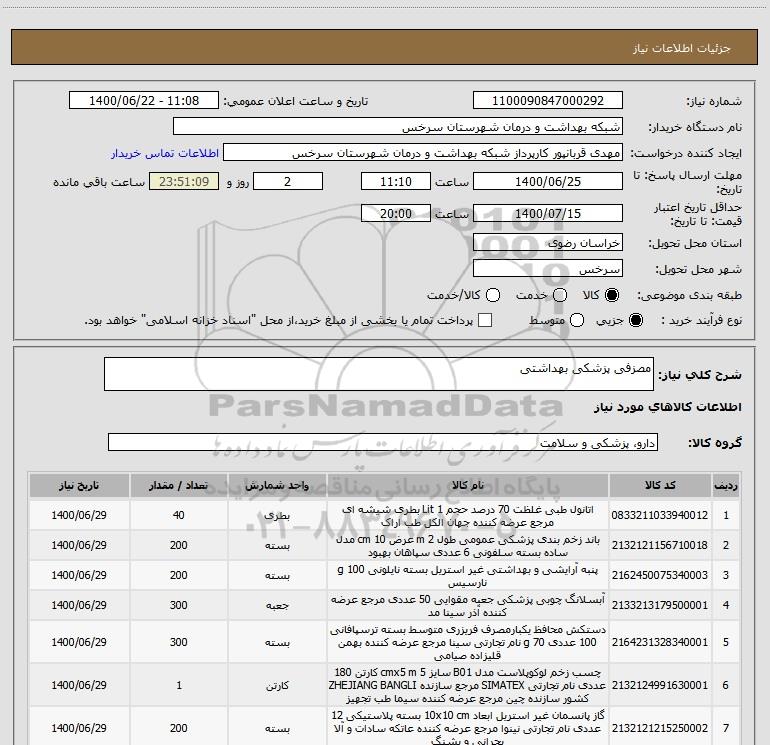The width and height of the screenshot is (770, 745).
Task: Click the تعداد / مقدار column header
Action: coord(179,486)
